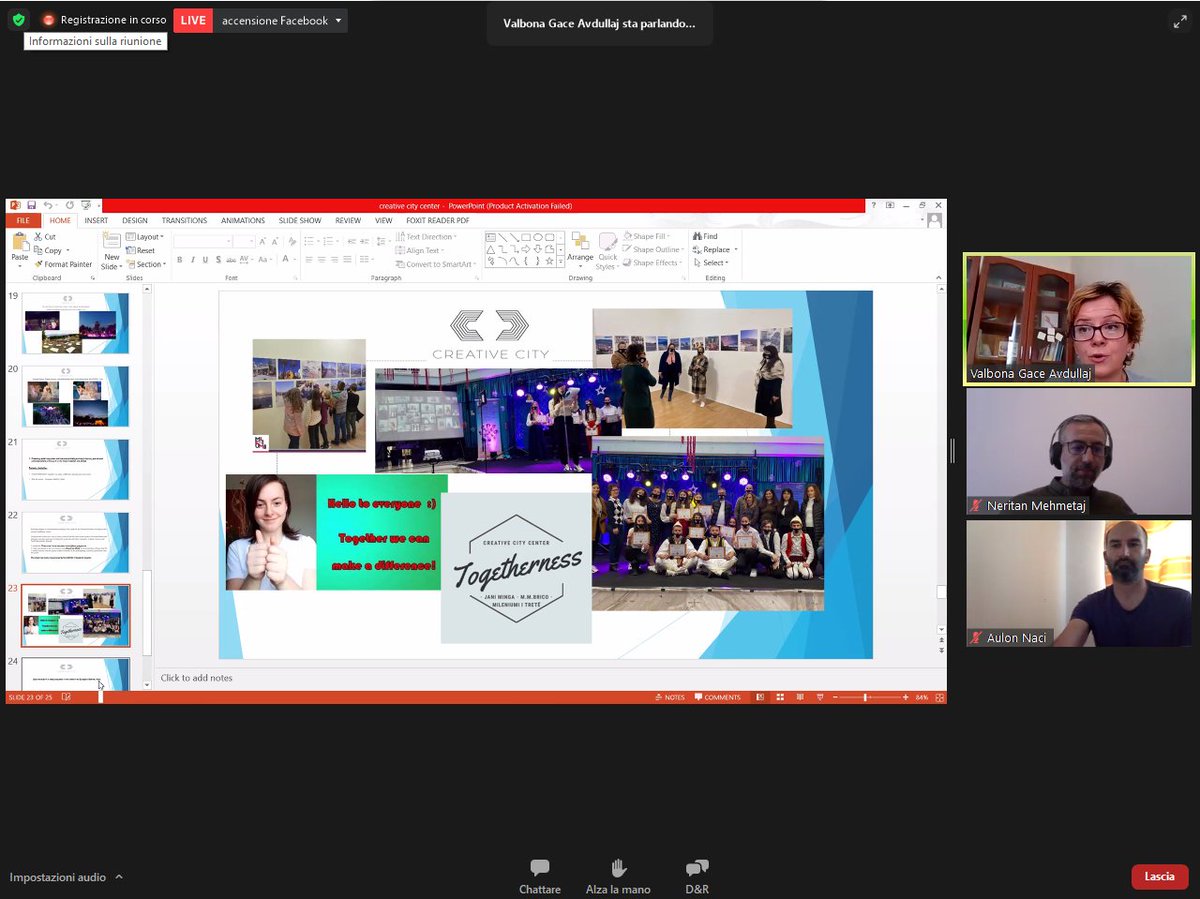
Task: Select the Format Painter tool
Action: tap(63, 264)
